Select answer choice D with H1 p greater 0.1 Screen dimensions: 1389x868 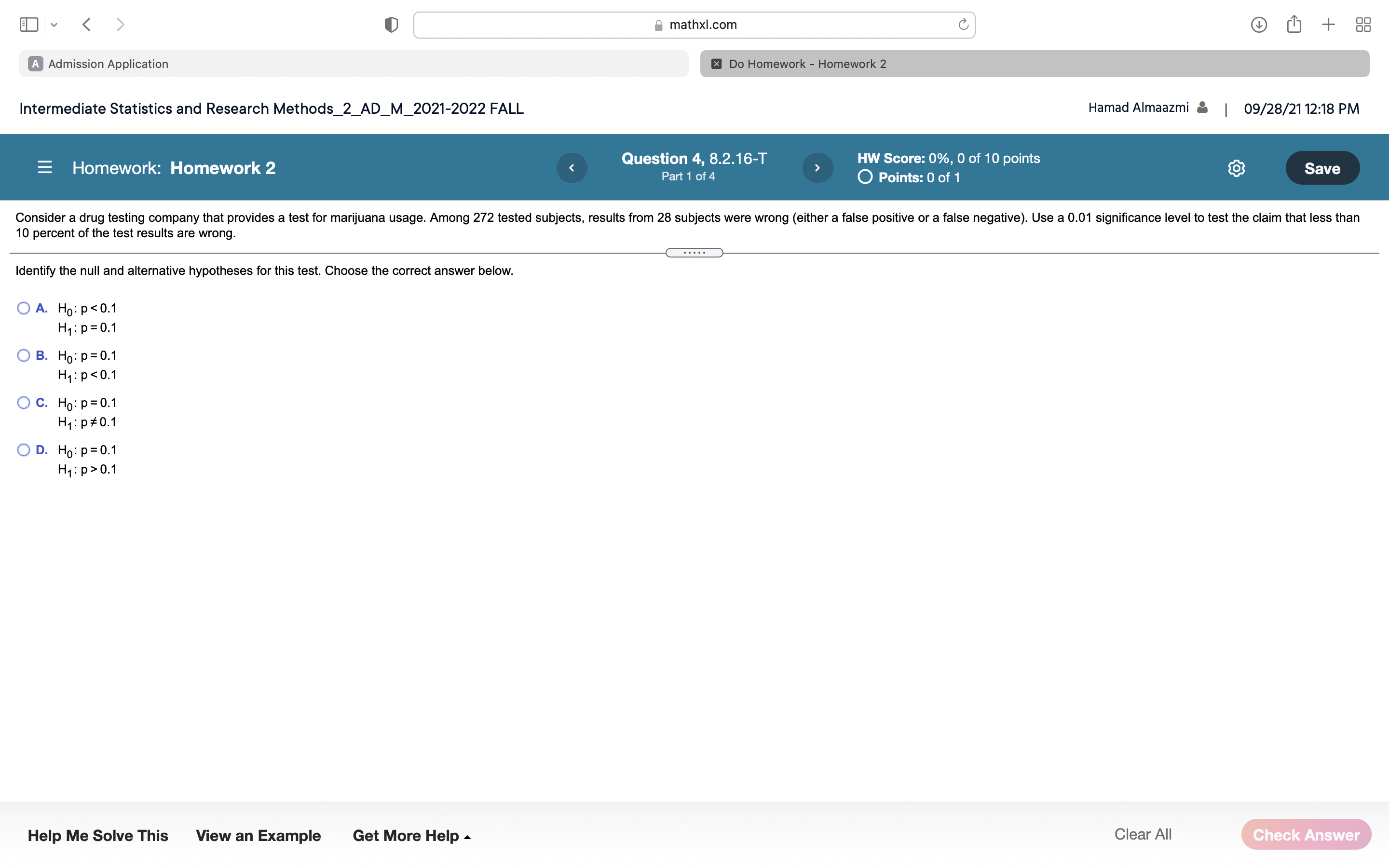coord(24,449)
